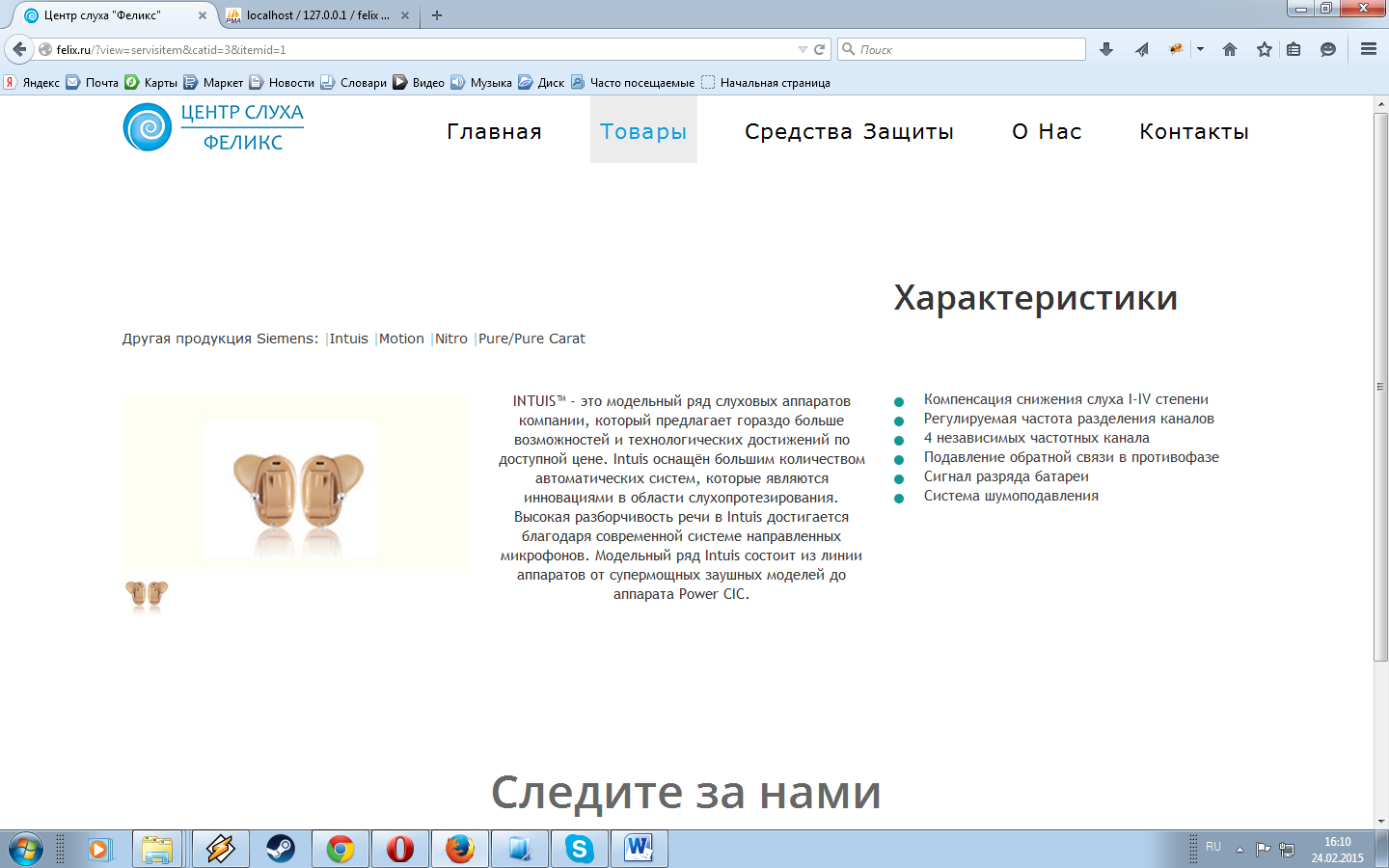Click the scrollbar down arrow
The height and width of the screenshot is (868, 1389).
point(1381,822)
